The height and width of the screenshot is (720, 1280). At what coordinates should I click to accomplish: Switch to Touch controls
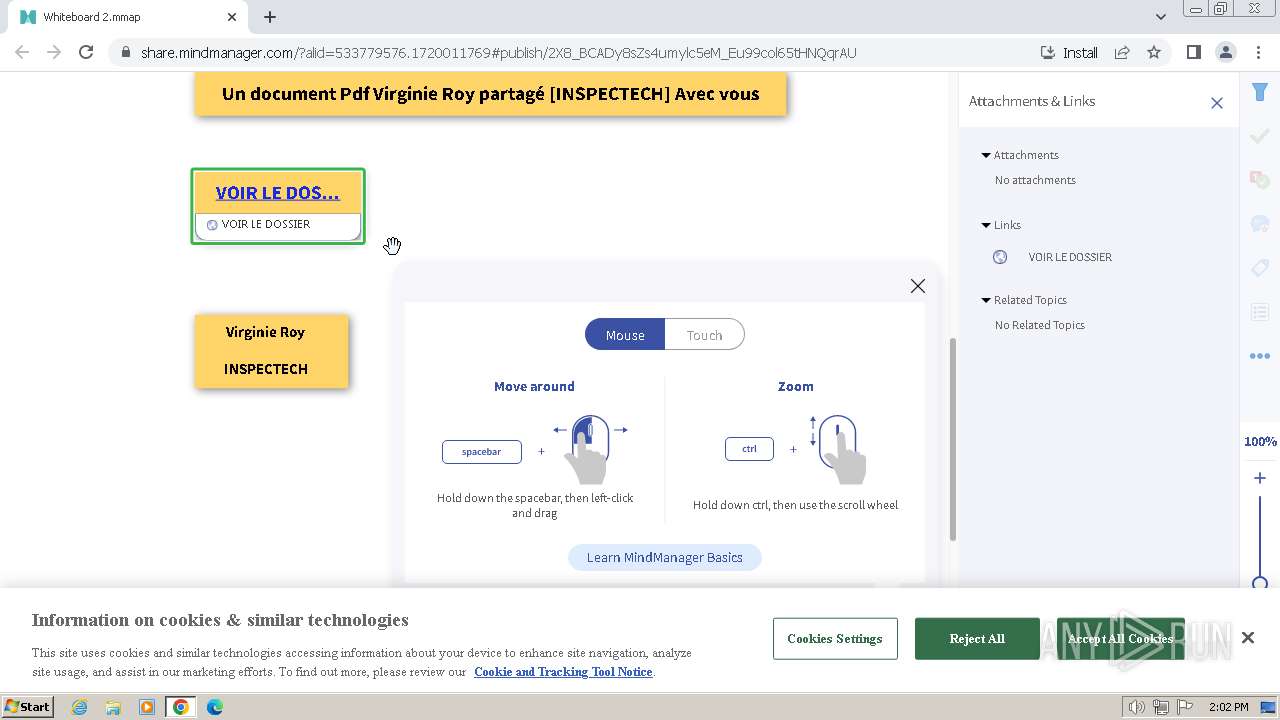(704, 335)
